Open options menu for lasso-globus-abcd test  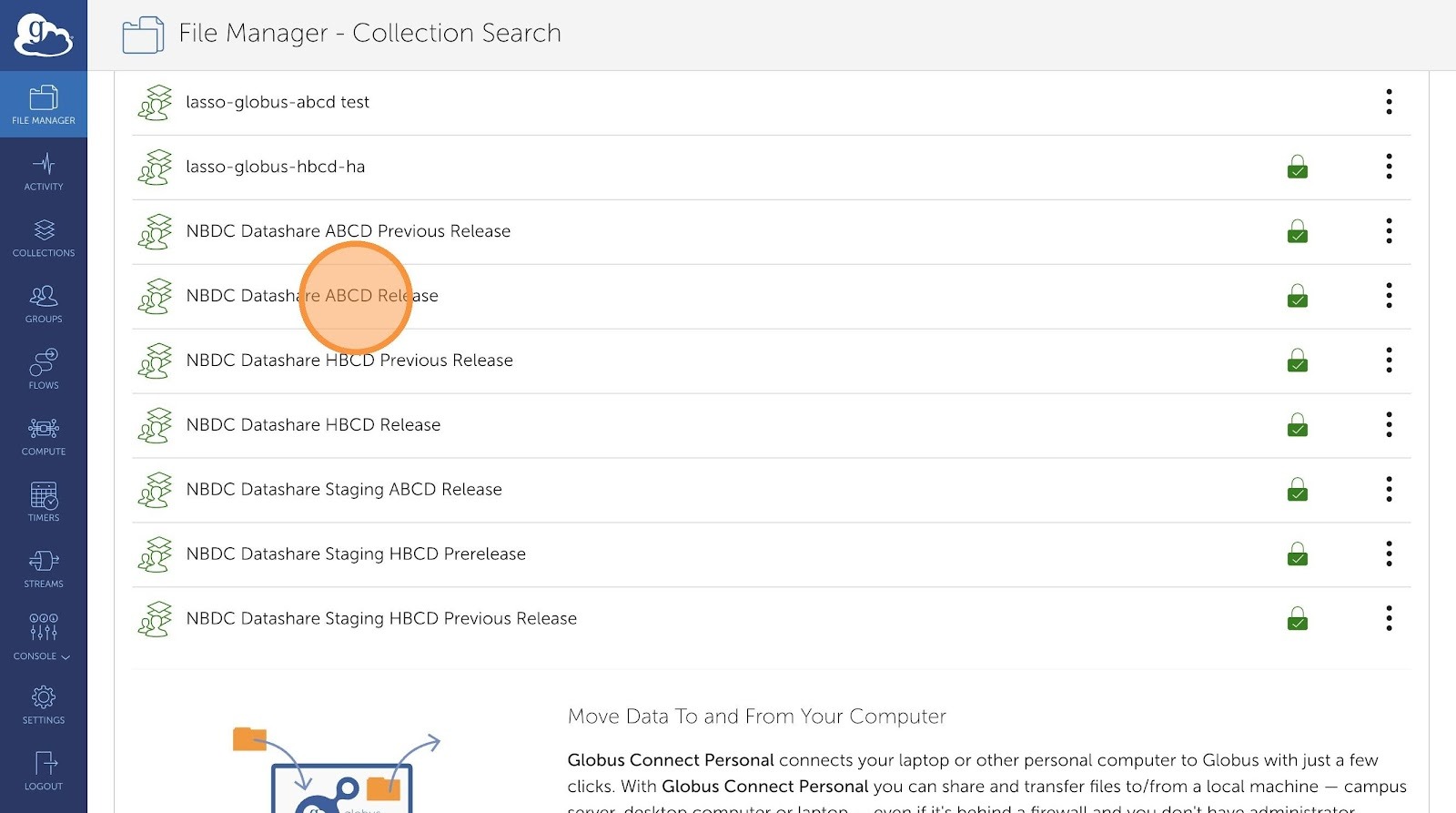(x=1389, y=102)
